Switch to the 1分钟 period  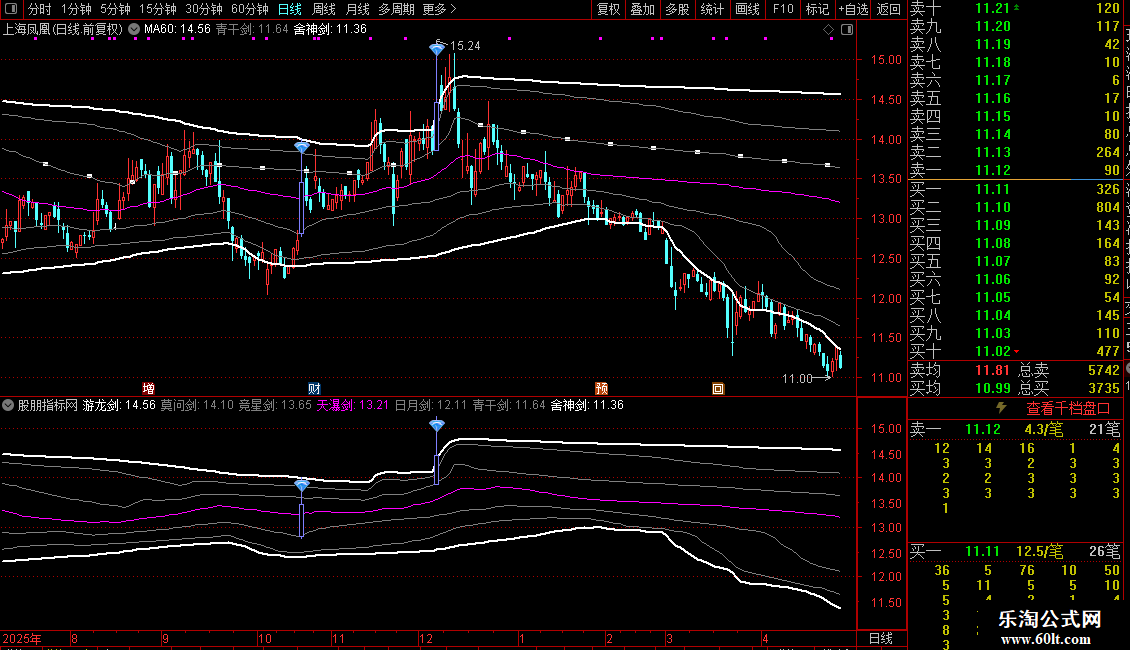pos(76,9)
